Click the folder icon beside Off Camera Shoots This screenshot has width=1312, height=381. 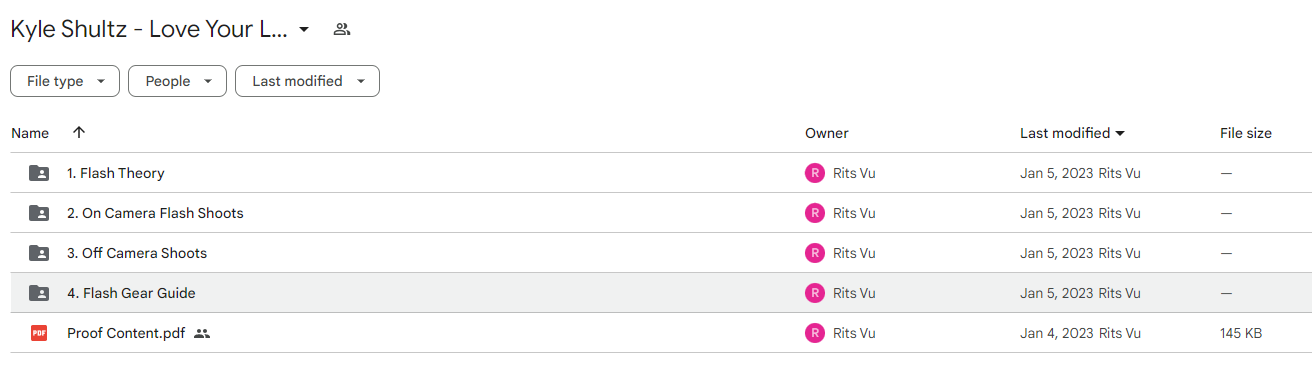click(39, 253)
